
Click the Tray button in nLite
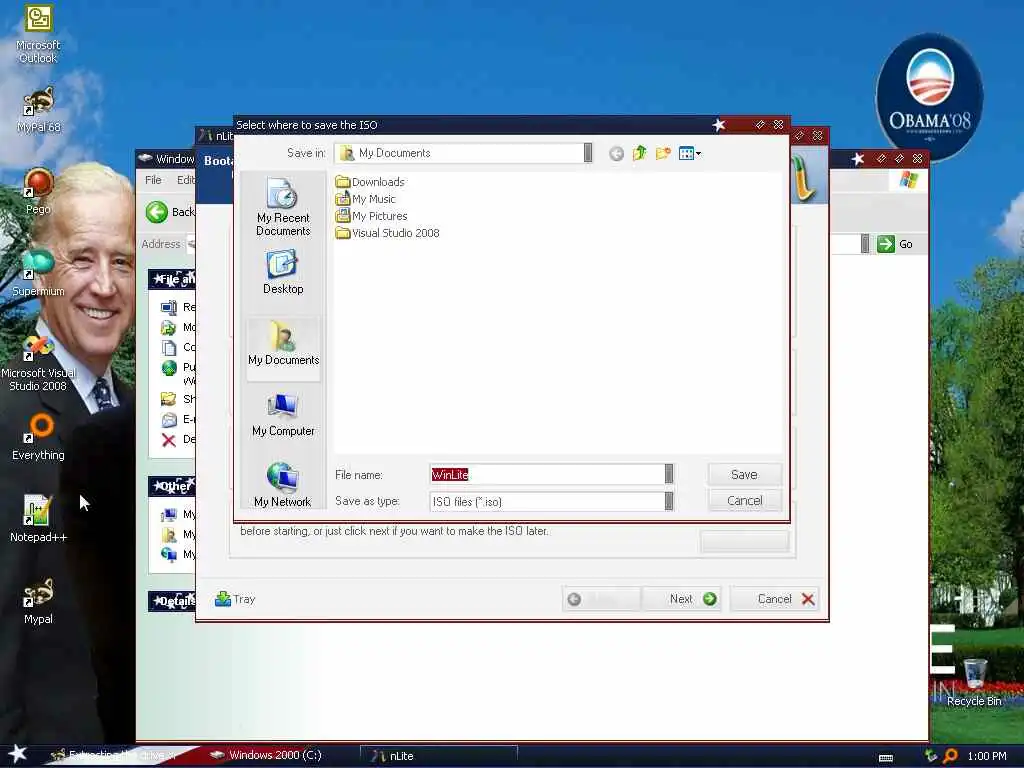(235, 599)
